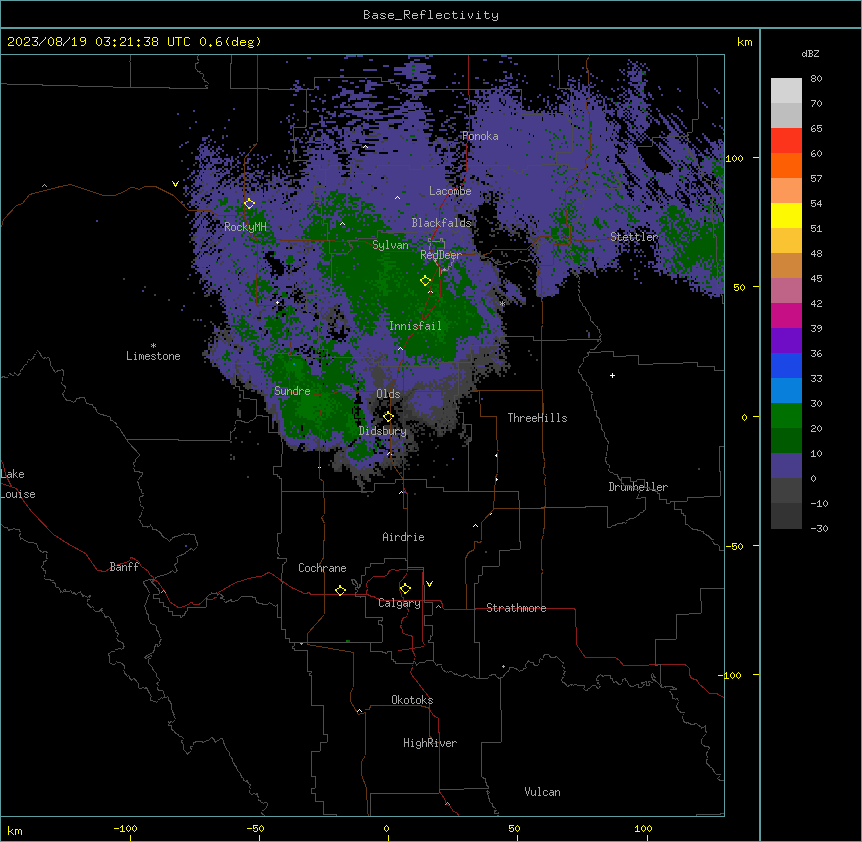This screenshot has width=862, height=842.
Task: Click the 45 value on dBZ scale
Action: pos(816,279)
